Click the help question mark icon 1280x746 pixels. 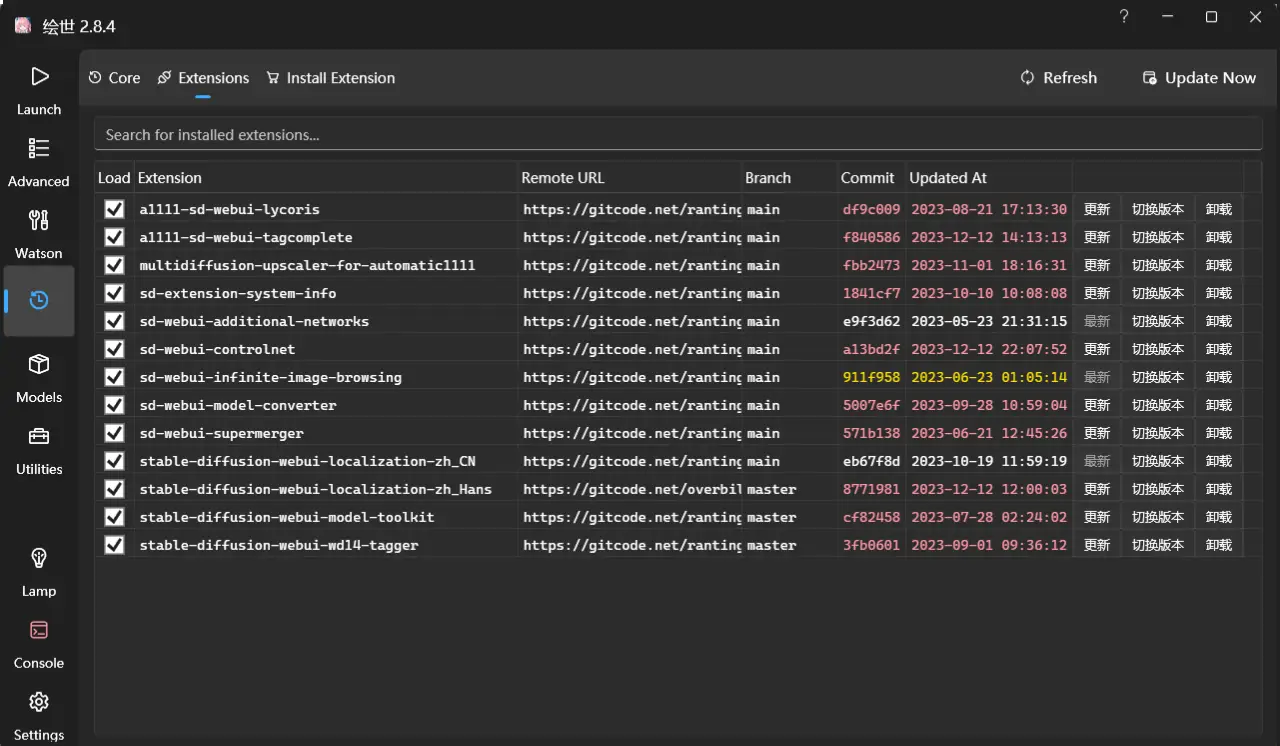coord(1124,17)
